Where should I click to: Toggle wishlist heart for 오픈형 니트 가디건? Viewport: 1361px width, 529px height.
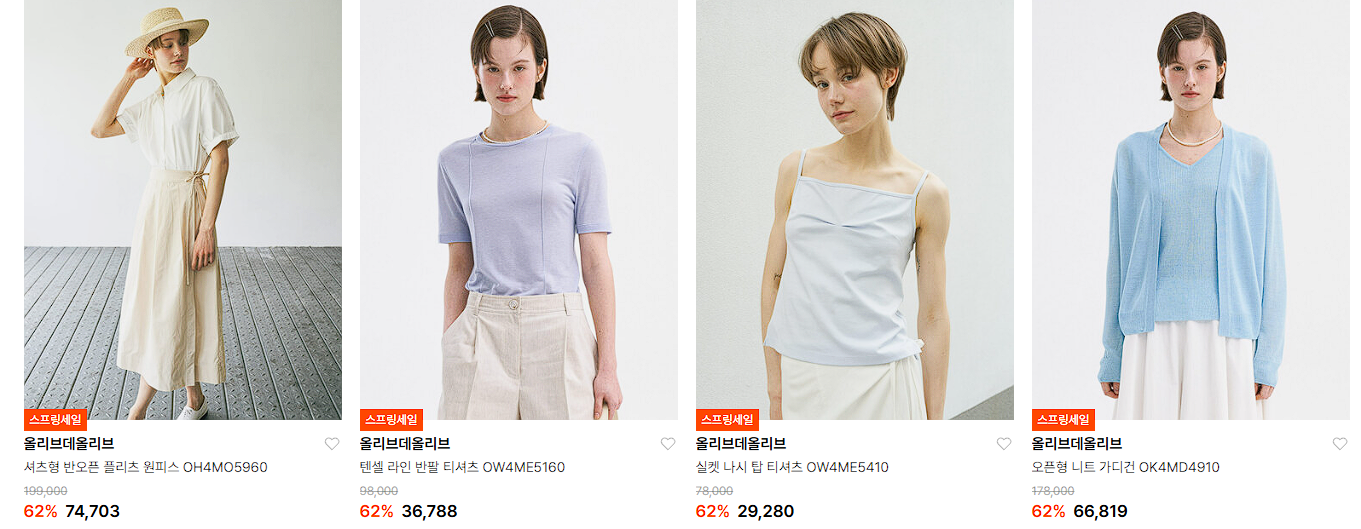tap(1340, 444)
